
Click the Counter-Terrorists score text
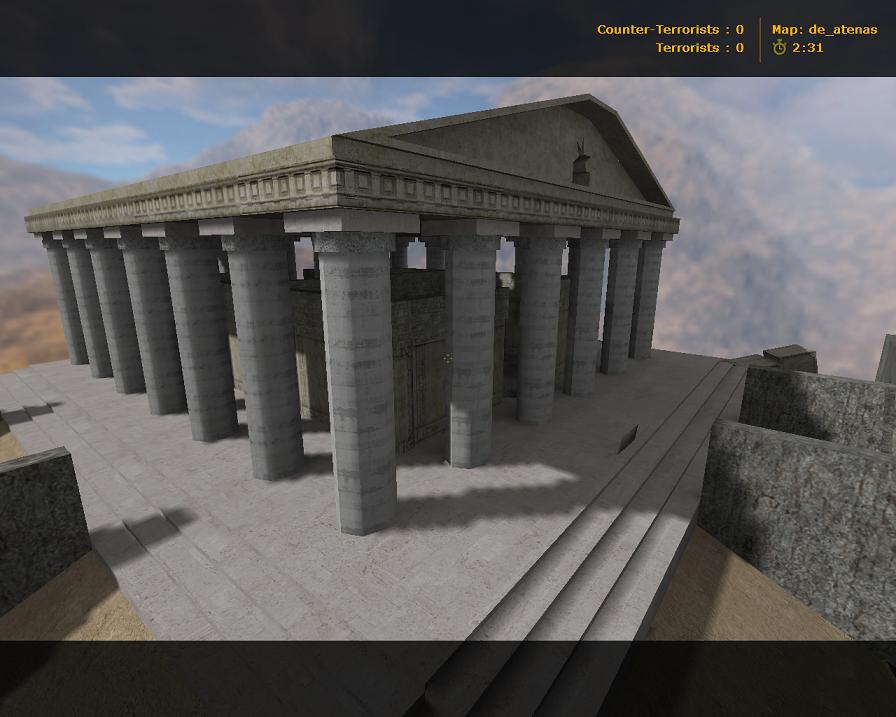tap(670, 29)
